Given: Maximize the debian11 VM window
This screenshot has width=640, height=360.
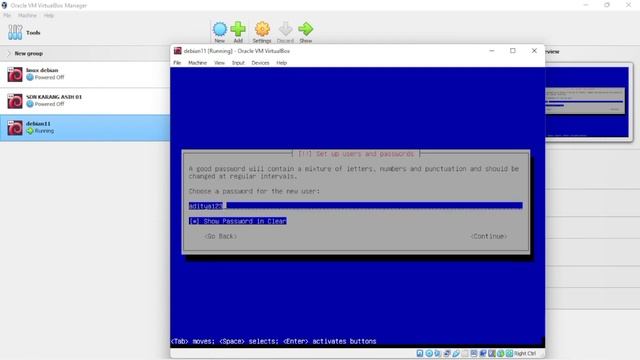Looking at the screenshot, I should [x=513, y=51].
